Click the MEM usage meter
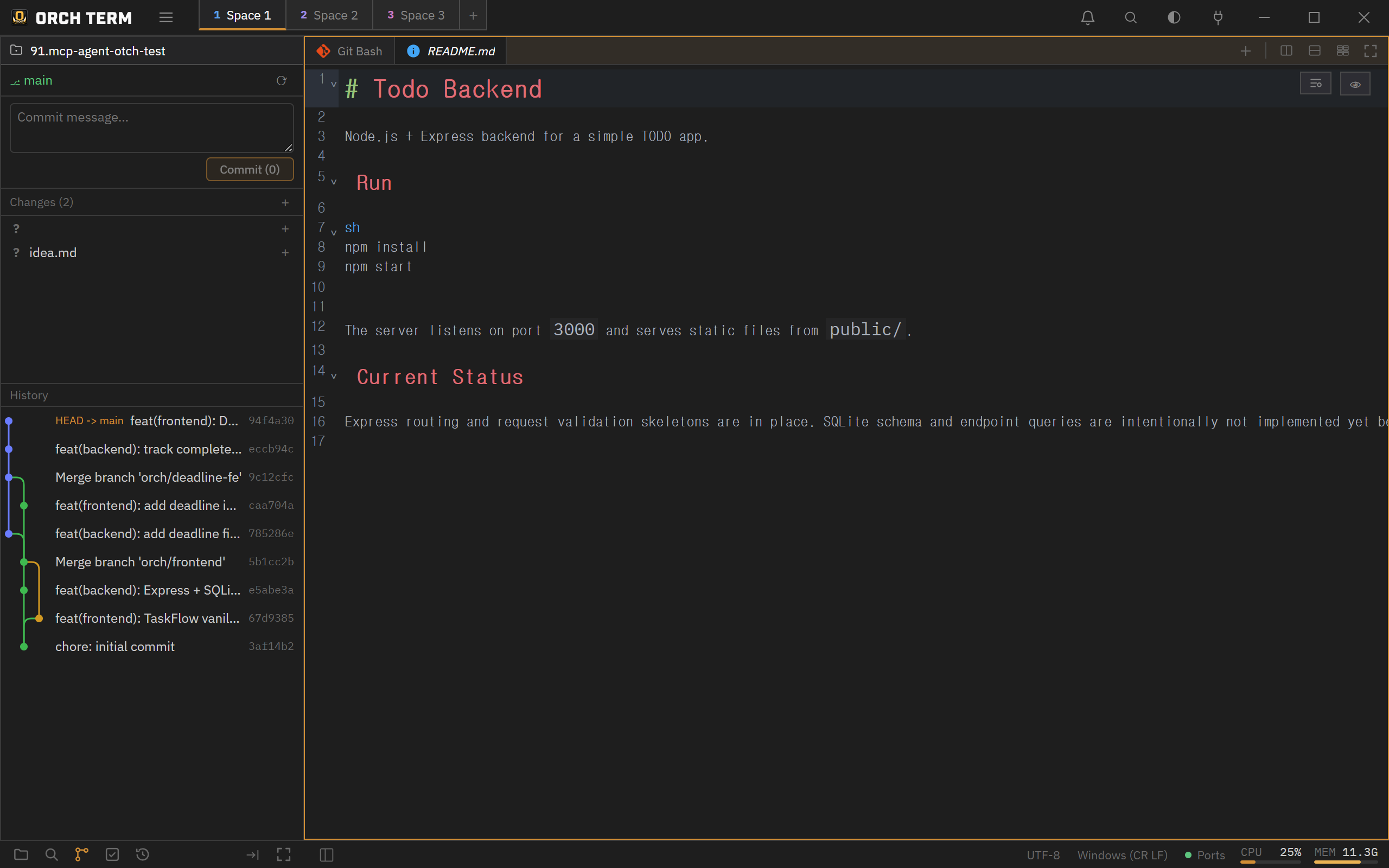The height and width of the screenshot is (868, 1389). pos(1346,854)
